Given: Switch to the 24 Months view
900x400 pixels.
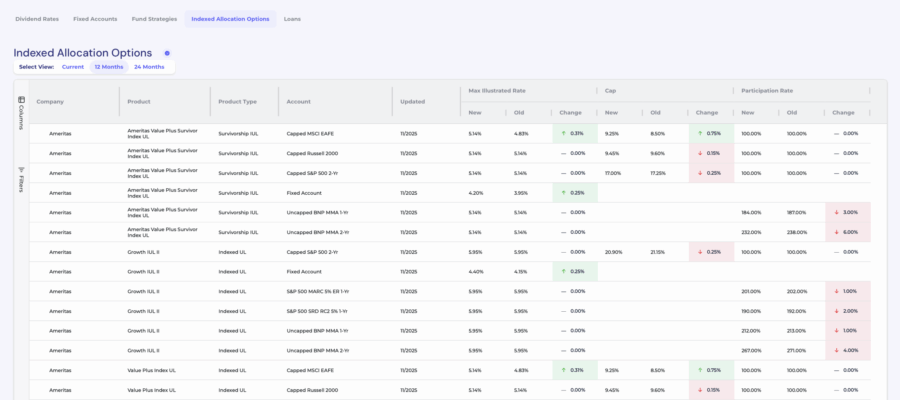Looking at the screenshot, I should click(x=149, y=67).
